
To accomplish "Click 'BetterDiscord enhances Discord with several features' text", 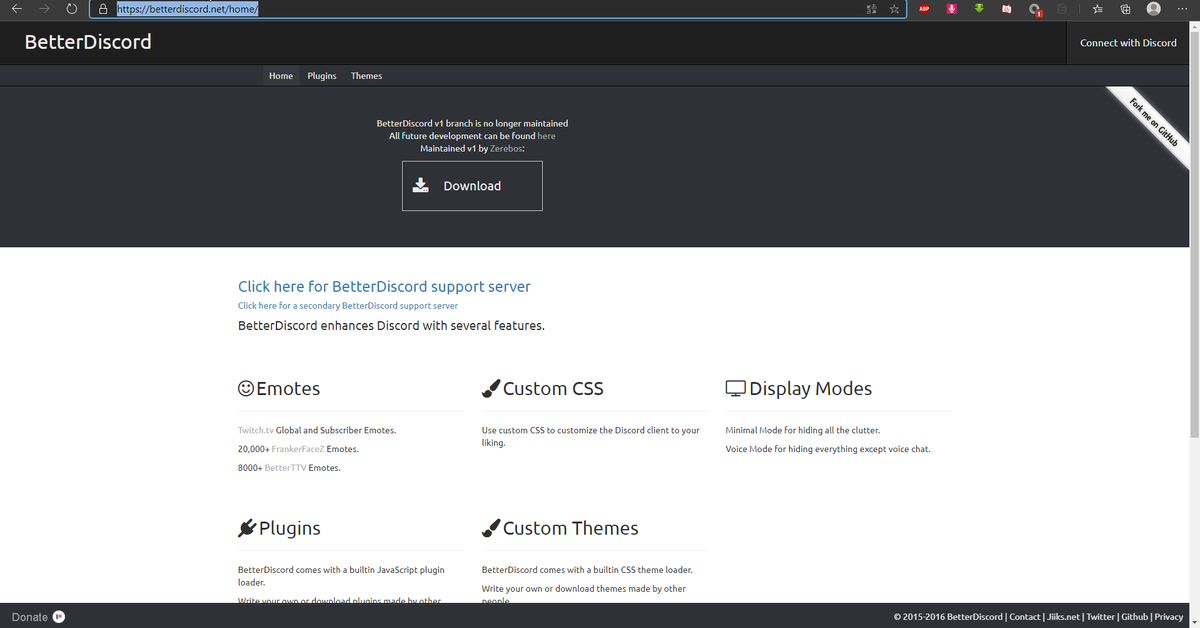I will (391, 326).
